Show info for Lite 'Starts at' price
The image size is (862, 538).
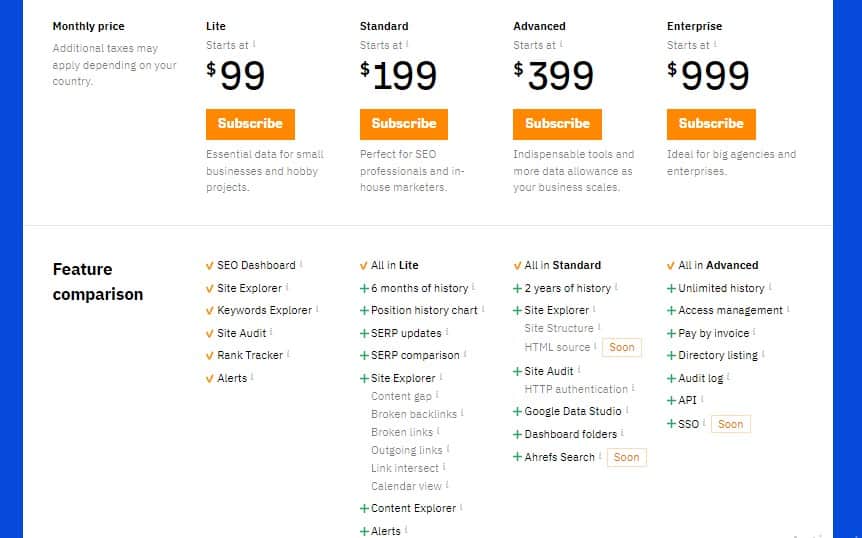254,43
